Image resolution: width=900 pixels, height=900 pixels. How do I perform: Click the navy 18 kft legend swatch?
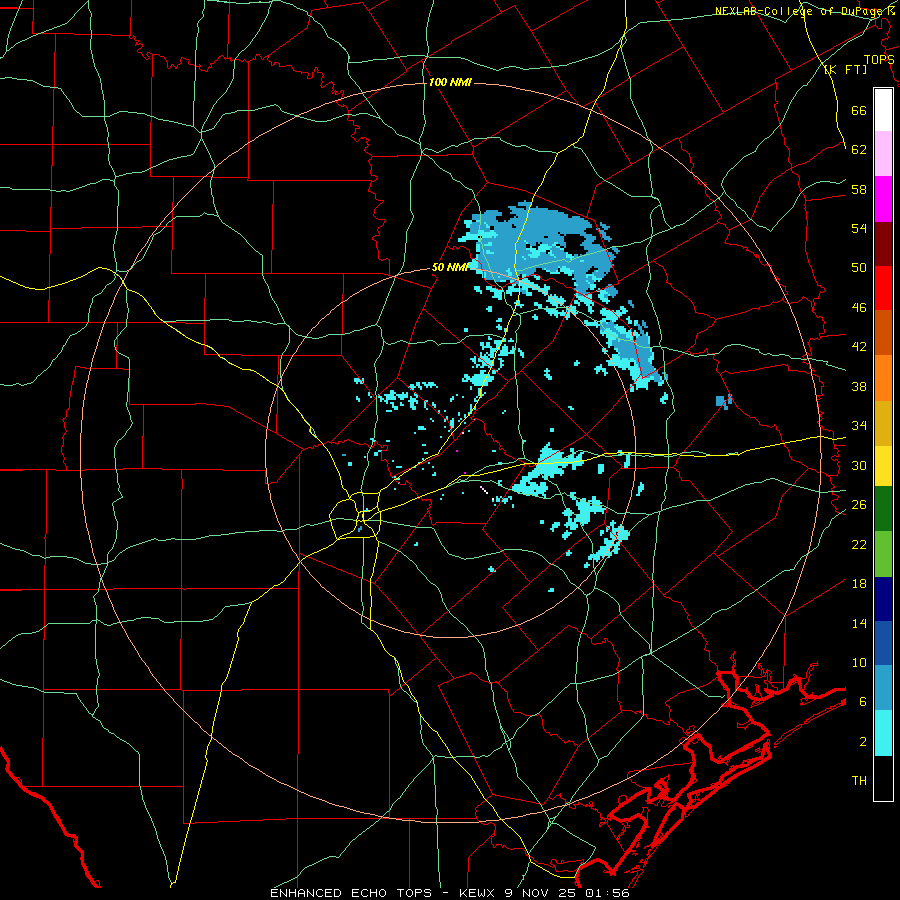[x=883, y=599]
